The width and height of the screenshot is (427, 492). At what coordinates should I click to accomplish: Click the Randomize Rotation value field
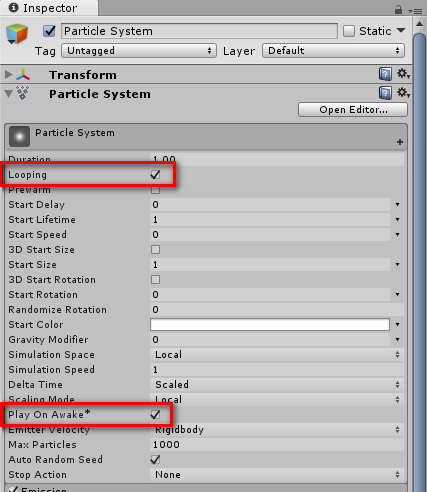pos(277,310)
